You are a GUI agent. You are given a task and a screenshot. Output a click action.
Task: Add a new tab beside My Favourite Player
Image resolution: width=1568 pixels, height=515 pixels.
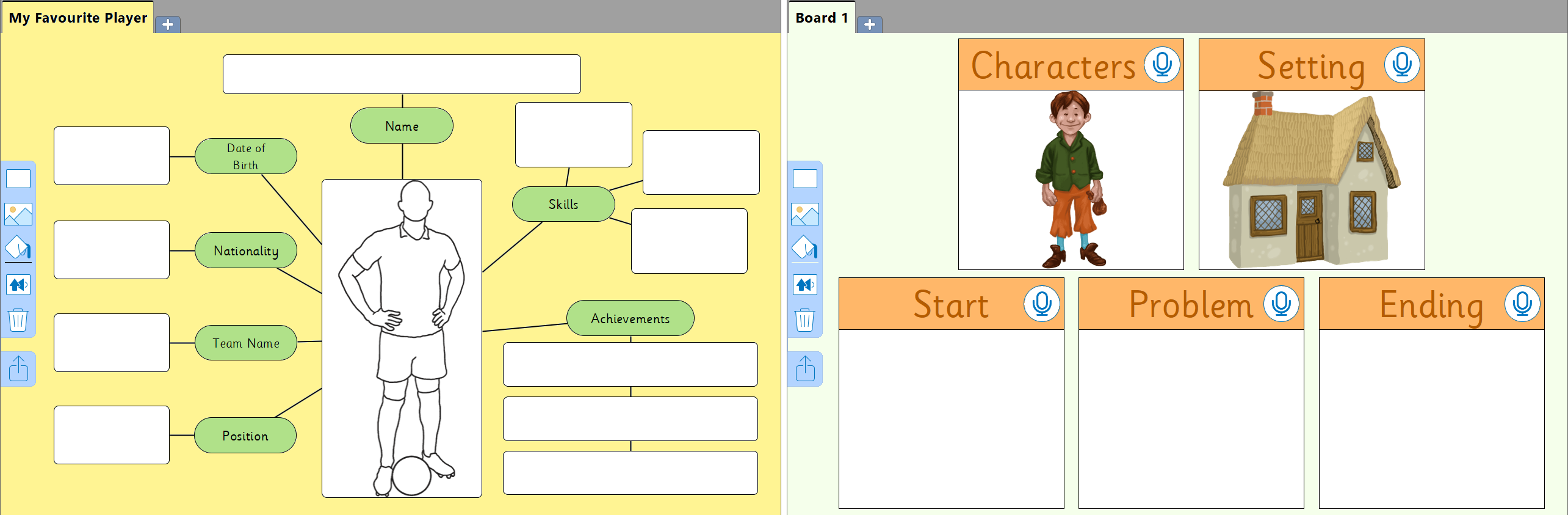click(x=168, y=24)
